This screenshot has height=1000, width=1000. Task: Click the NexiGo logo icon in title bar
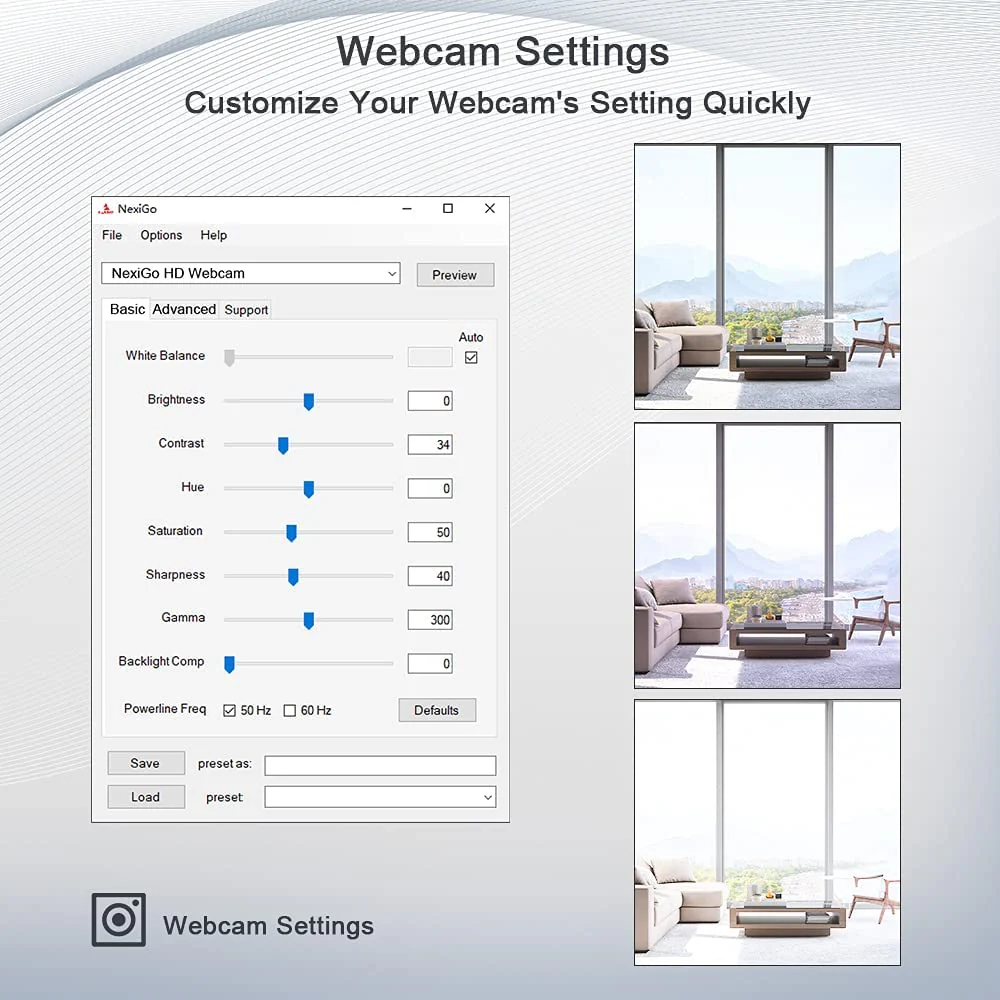105,209
